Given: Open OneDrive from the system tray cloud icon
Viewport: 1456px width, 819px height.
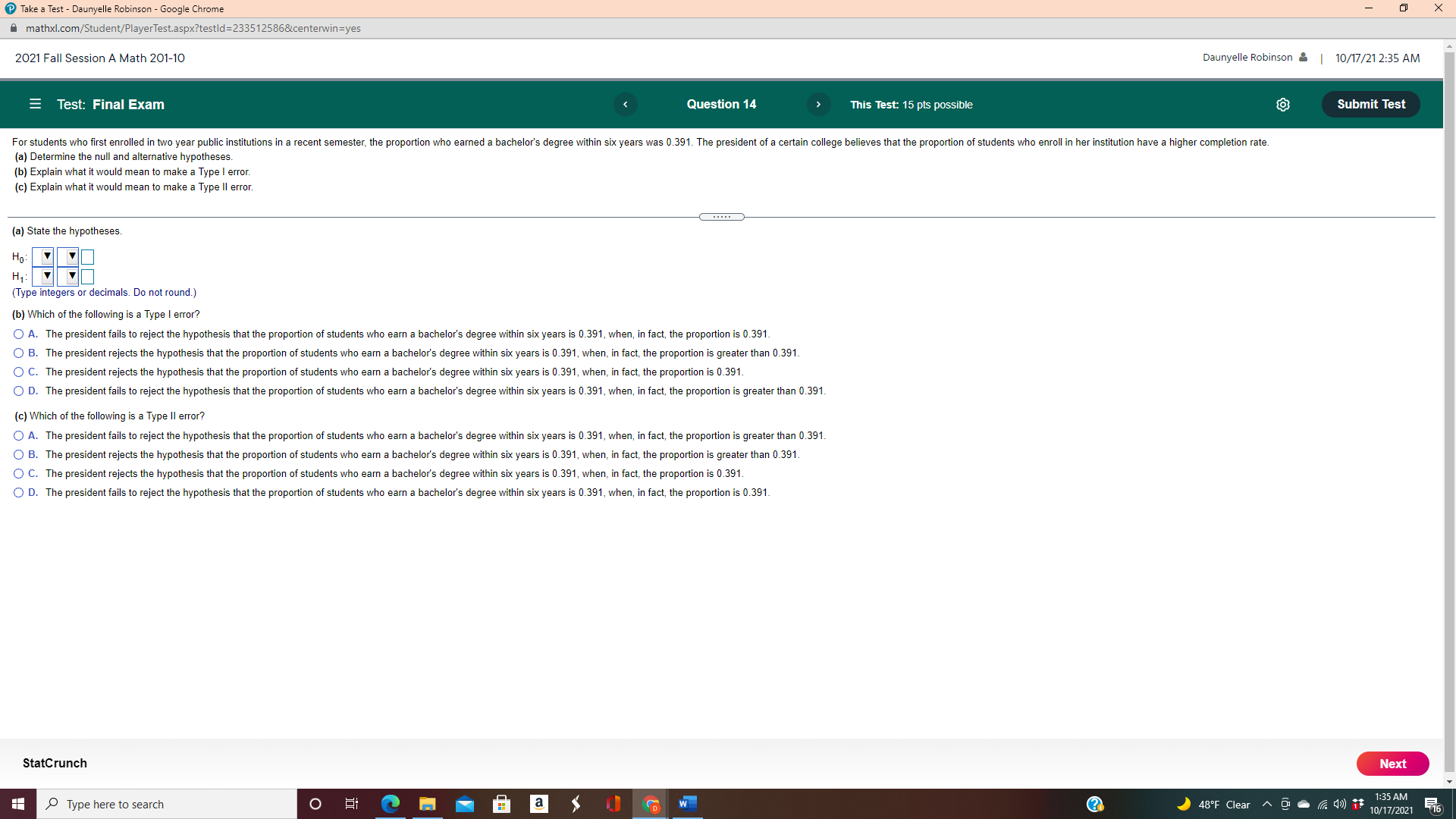Looking at the screenshot, I should 1303,805.
